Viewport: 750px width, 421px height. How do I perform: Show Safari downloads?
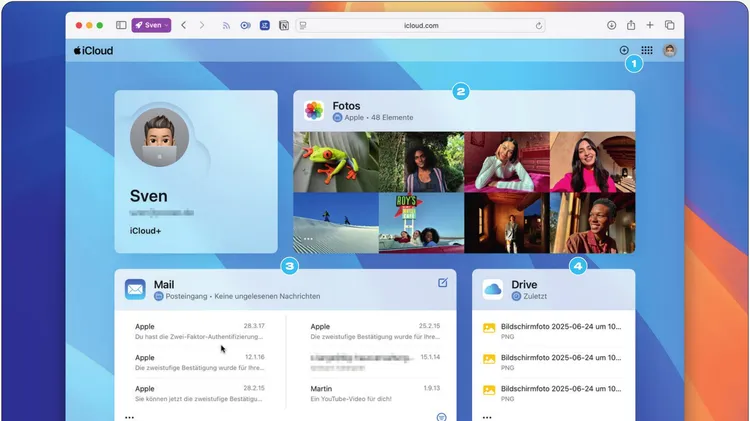coord(611,25)
